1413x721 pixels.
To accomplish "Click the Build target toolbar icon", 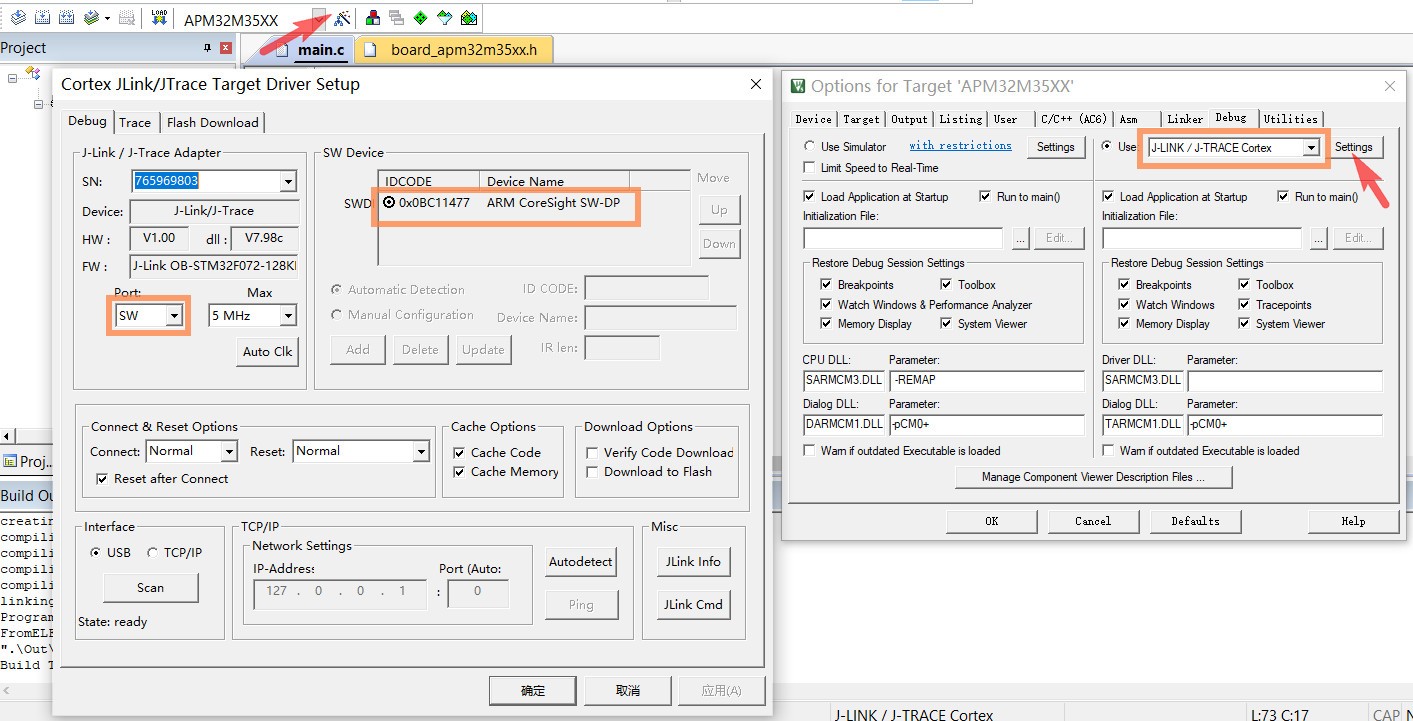I will pos(42,18).
